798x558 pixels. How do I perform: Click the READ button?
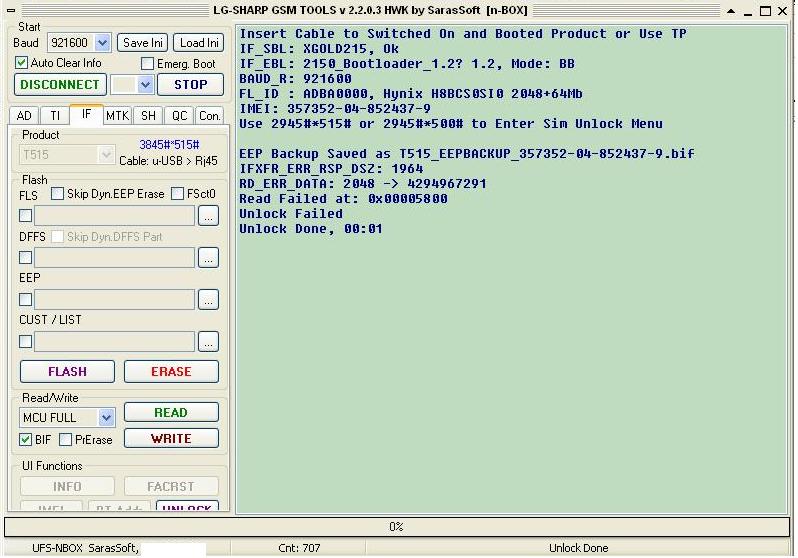pyautogui.click(x=171, y=412)
